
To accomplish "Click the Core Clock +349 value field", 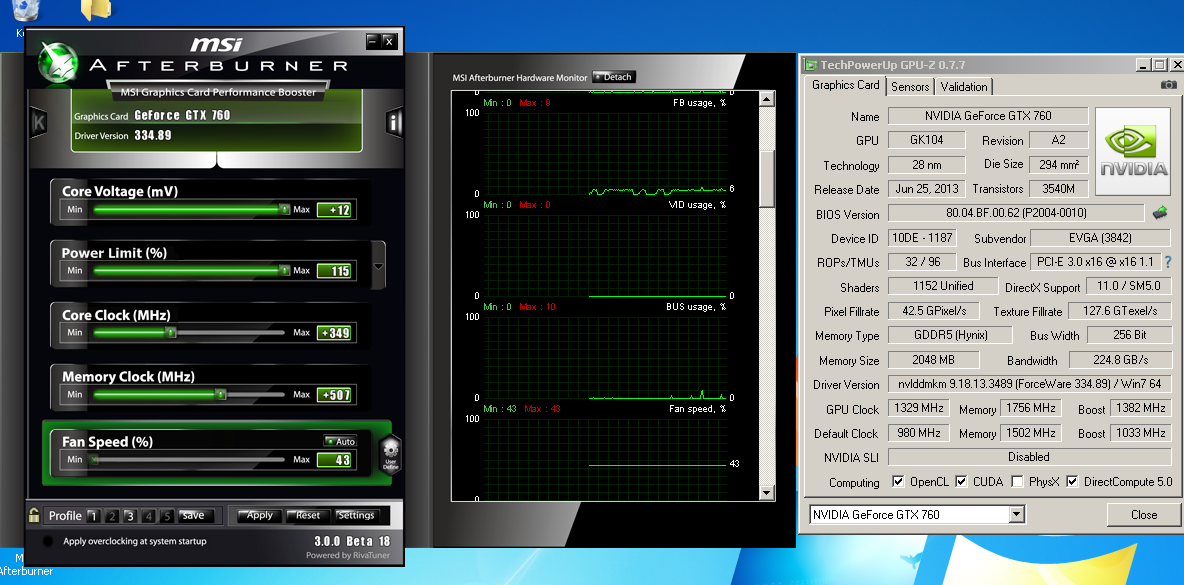I will point(334,333).
